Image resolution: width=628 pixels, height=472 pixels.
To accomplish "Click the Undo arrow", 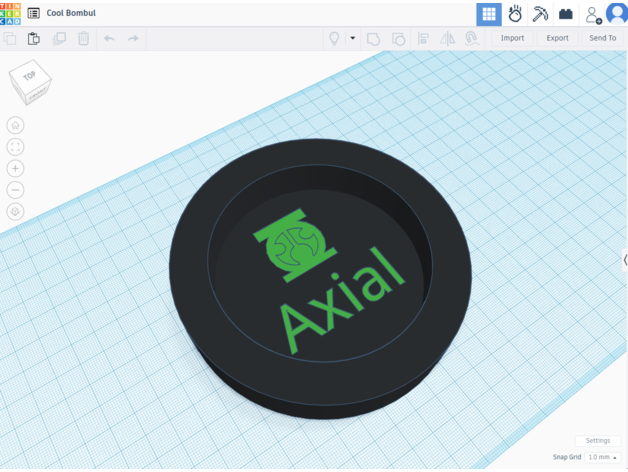I will [x=108, y=39].
